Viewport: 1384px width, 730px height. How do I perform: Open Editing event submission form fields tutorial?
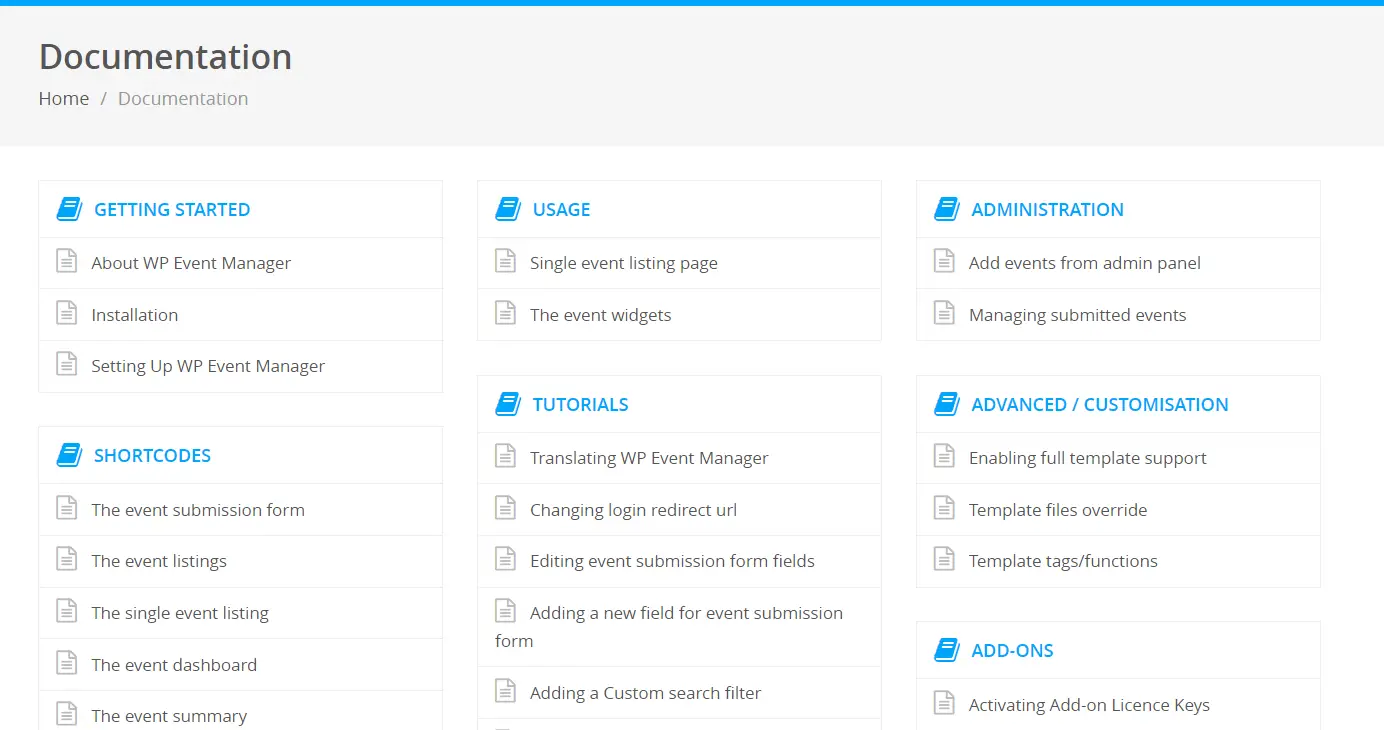click(672, 561)
